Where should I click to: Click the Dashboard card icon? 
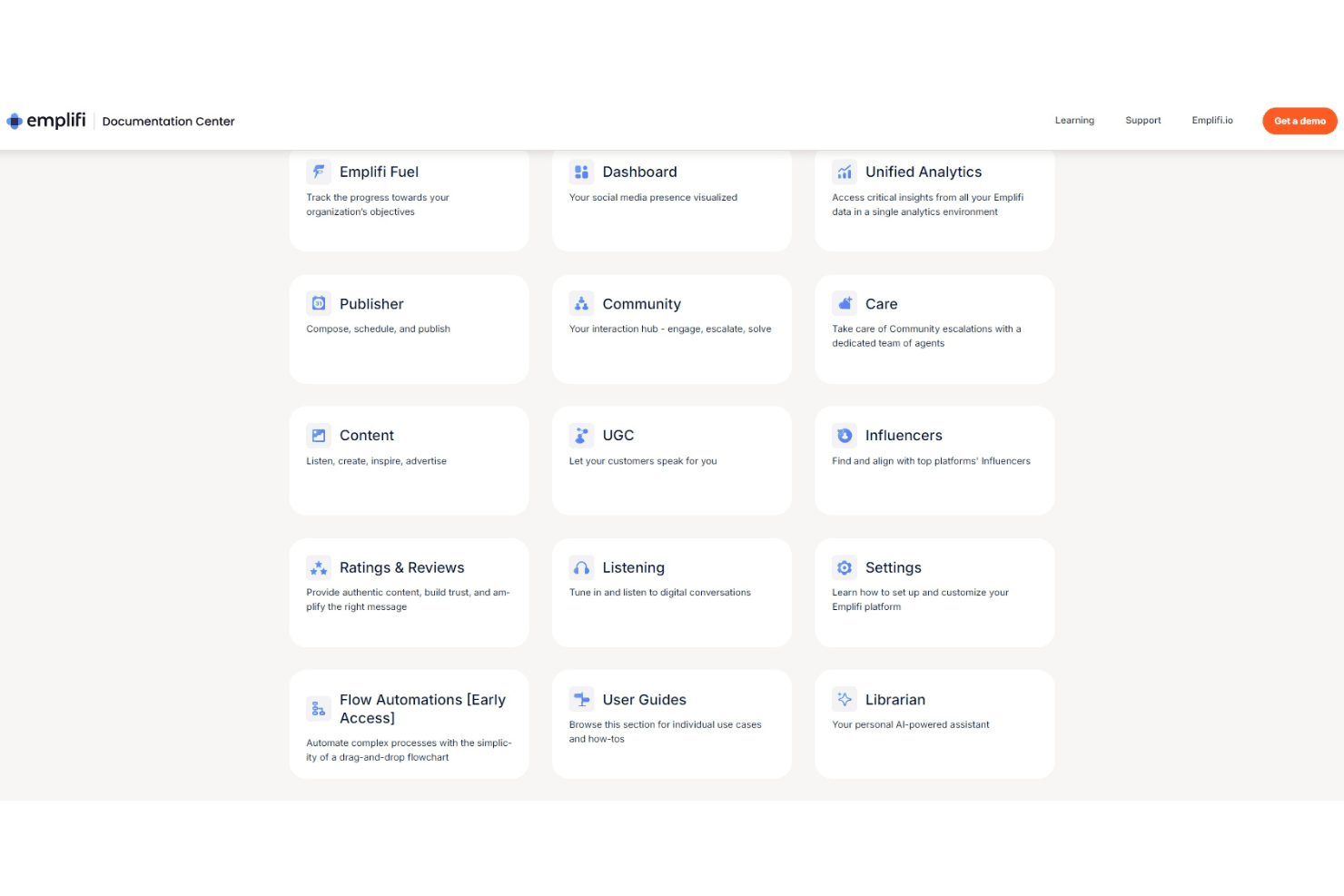click(x=581, y=172)
